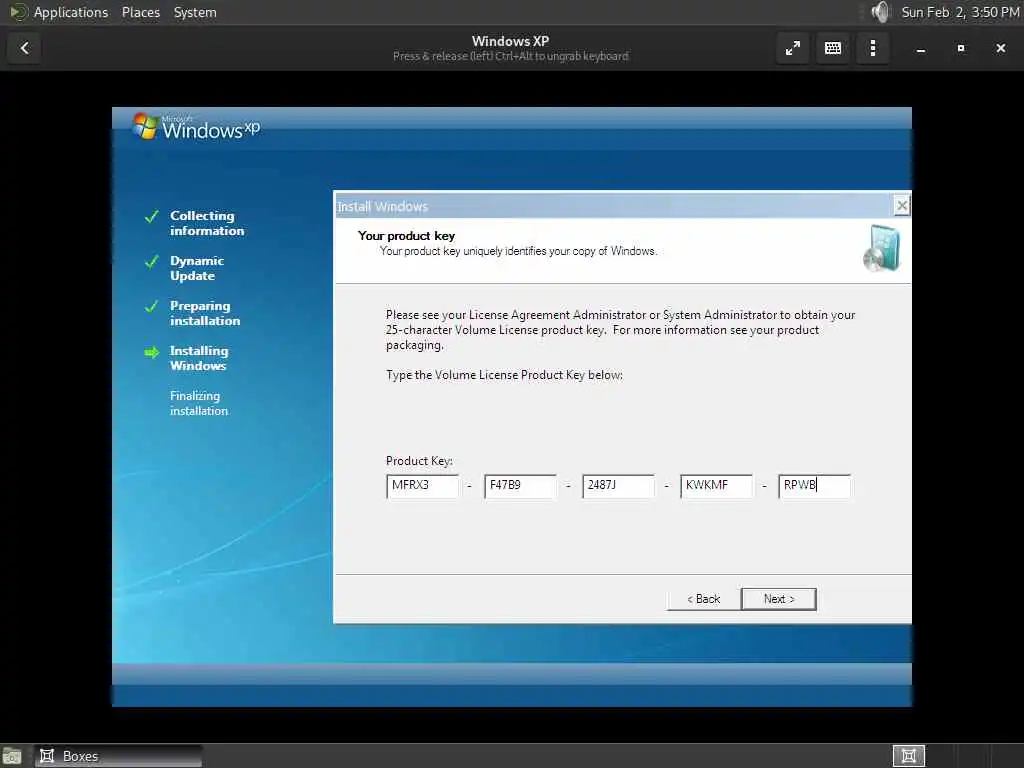Click the Back button in installer
Screen dimensions: 1024x768
(703, 599)
